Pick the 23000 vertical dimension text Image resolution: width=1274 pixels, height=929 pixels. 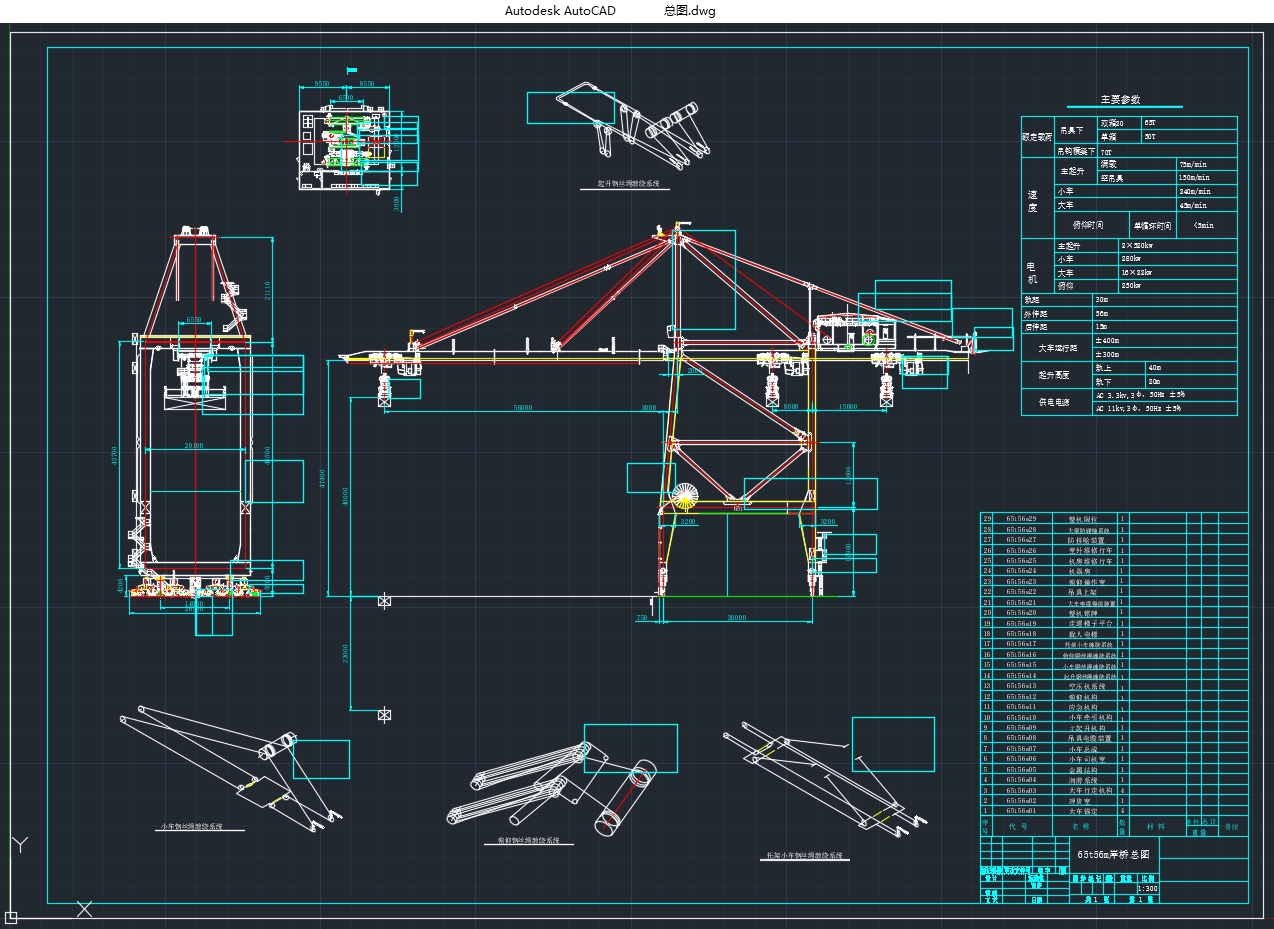coord(344,651)
